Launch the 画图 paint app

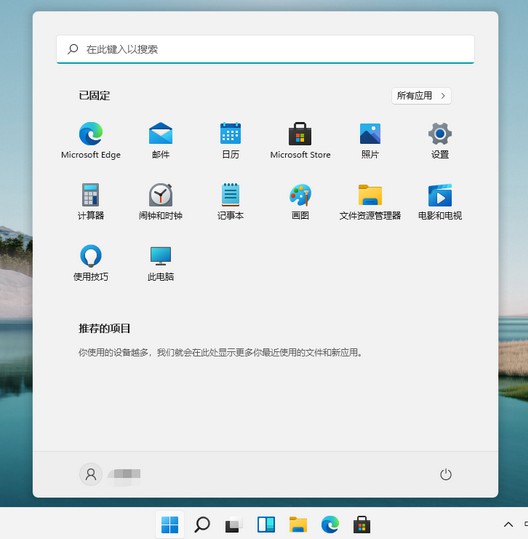click(x=300, y=201)
